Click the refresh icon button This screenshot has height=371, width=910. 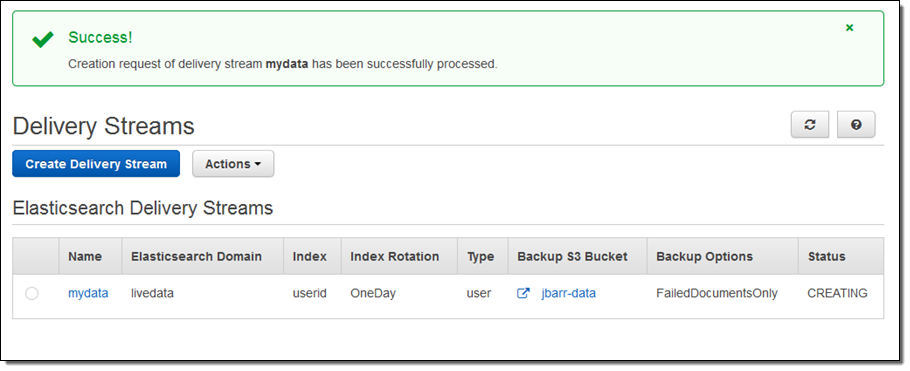810,124
